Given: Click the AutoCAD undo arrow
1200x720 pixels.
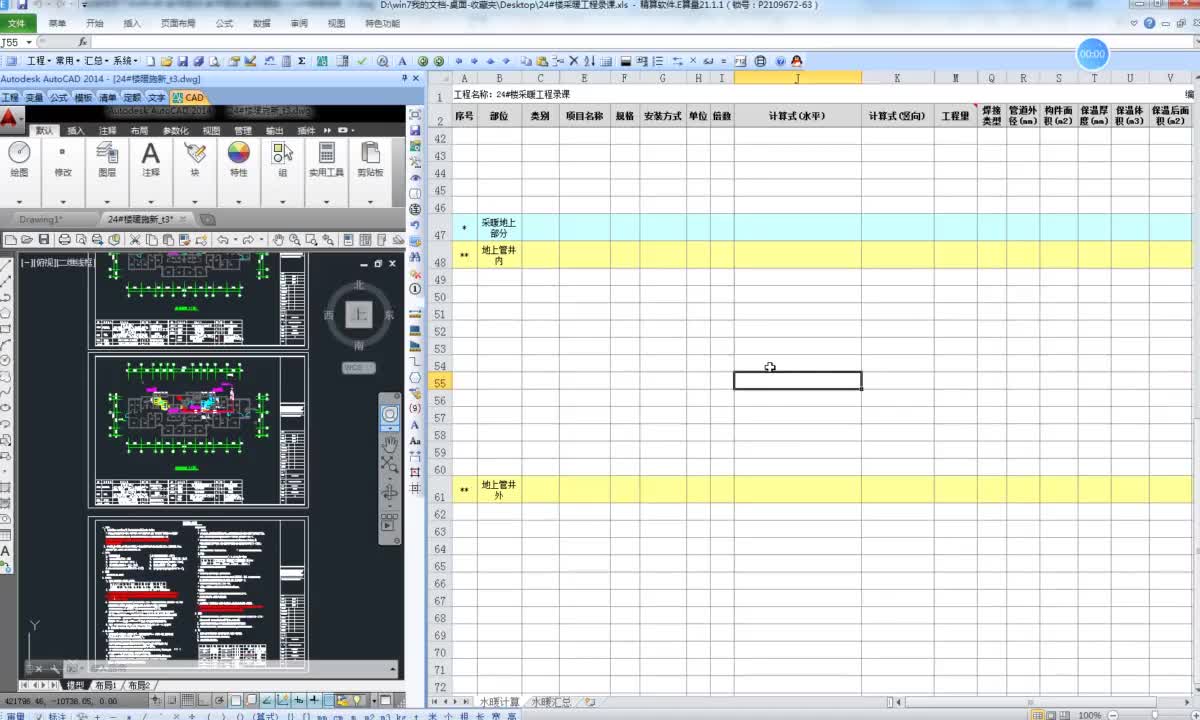Looking at the screenshot, I should (x=222, y=239).
